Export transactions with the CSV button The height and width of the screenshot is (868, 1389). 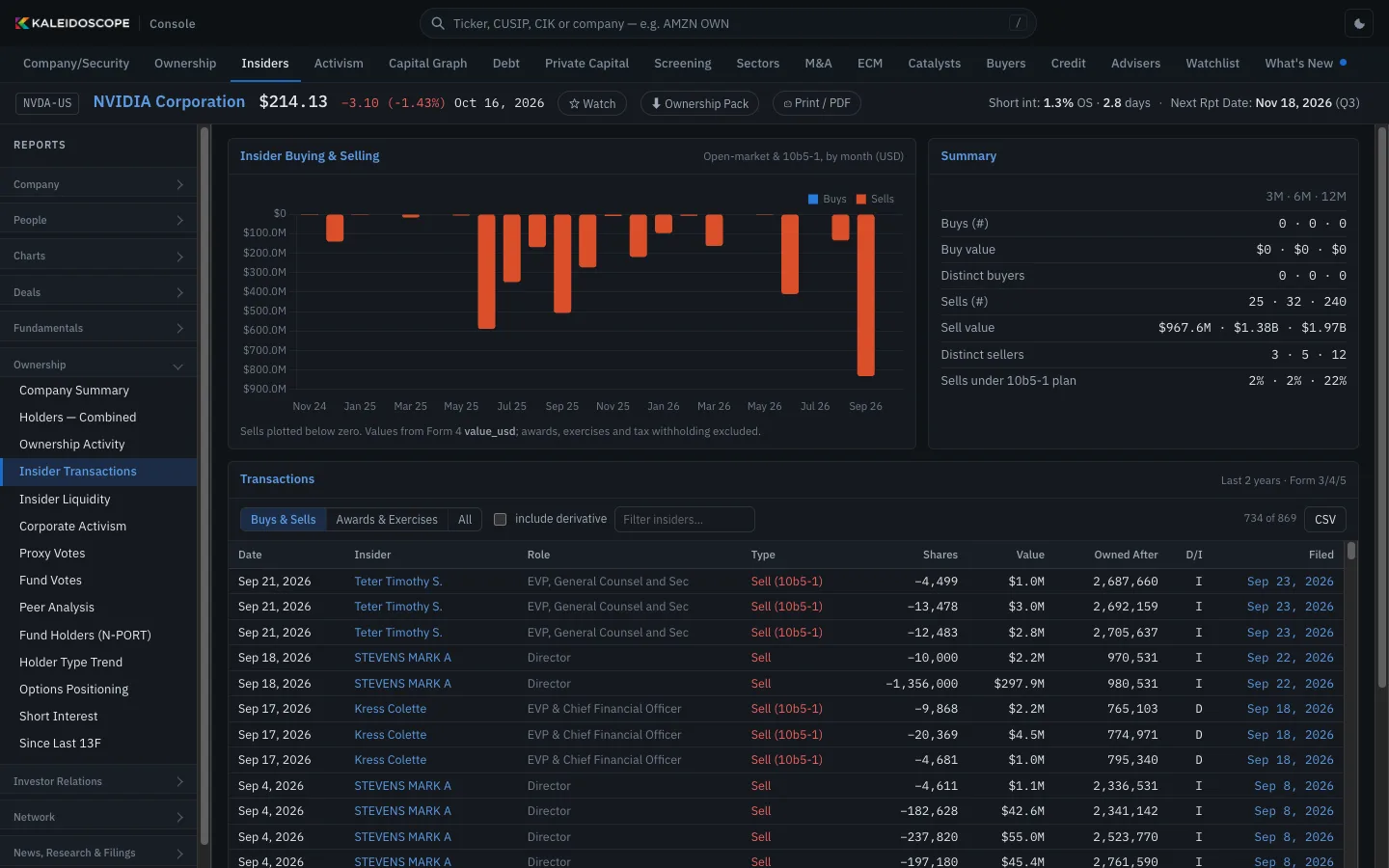pyautogui.click(x=1325, y=519)
